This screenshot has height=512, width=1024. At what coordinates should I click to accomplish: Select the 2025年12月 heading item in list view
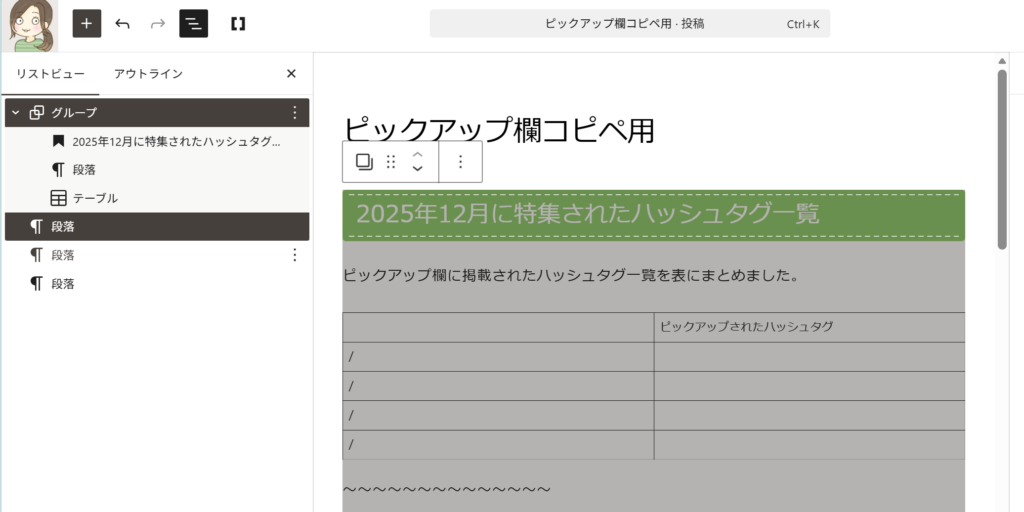[176, 142]
